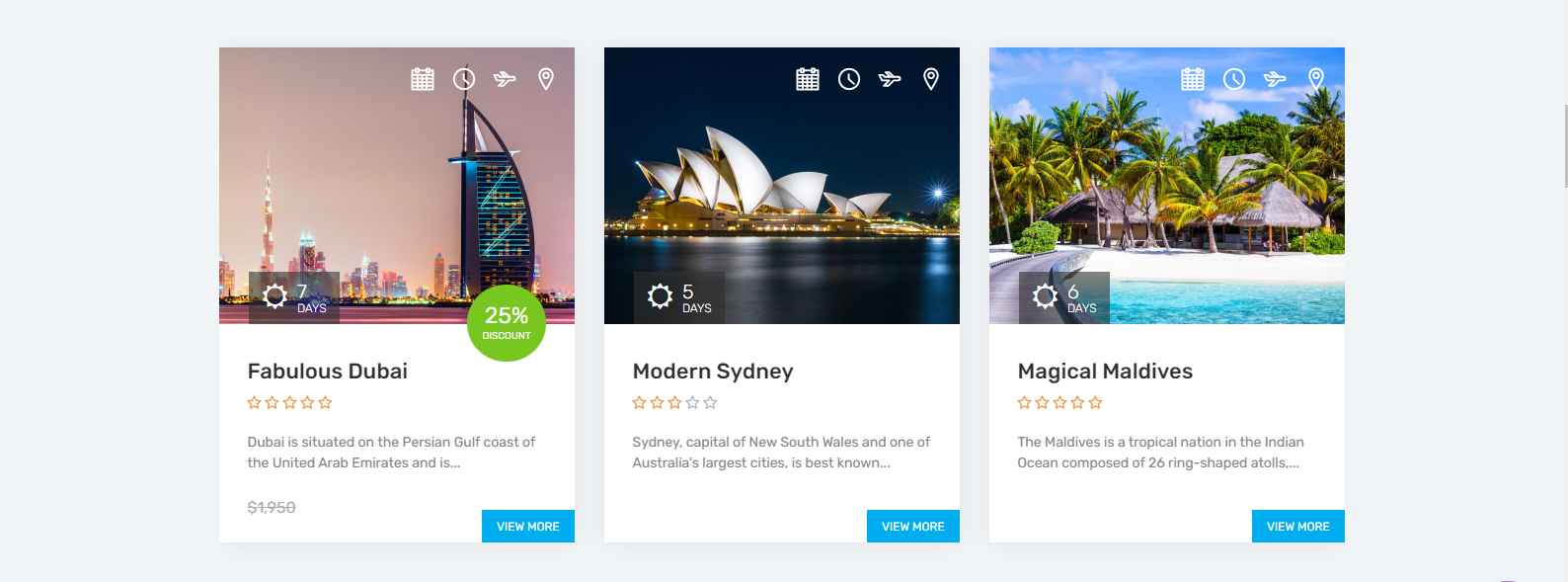1568x582 pixels.
Task: Open View More for Magical Maldives
Action: (1298, 527)
